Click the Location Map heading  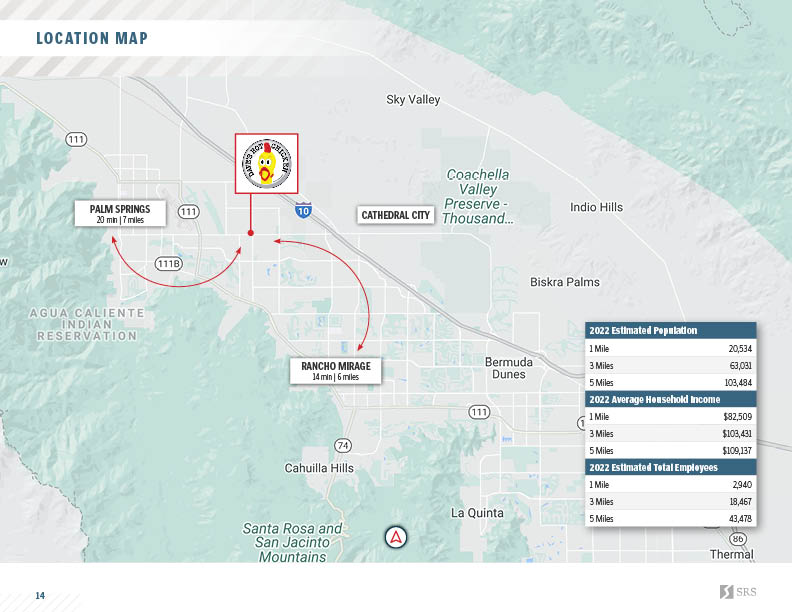pyautogui.click(x=92, y=38)
